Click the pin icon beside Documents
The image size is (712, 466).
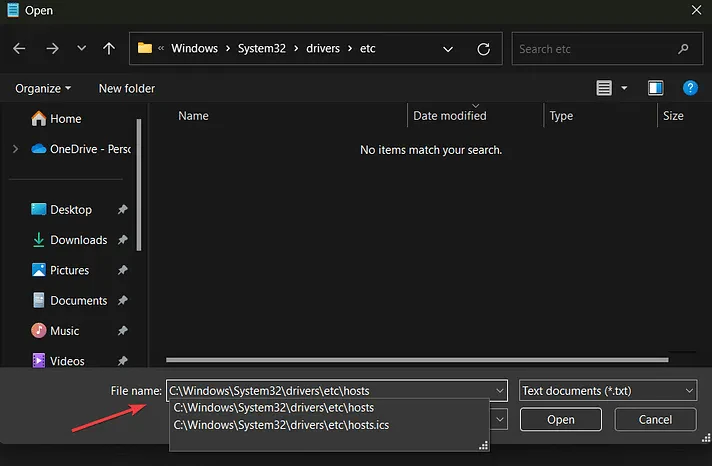point(123,300)
